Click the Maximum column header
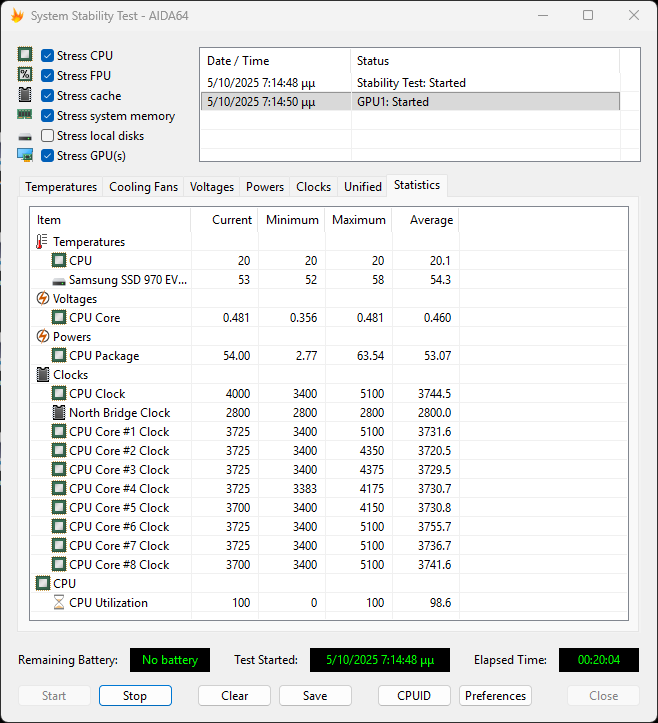658x723 pixels. tap(358, 220)
